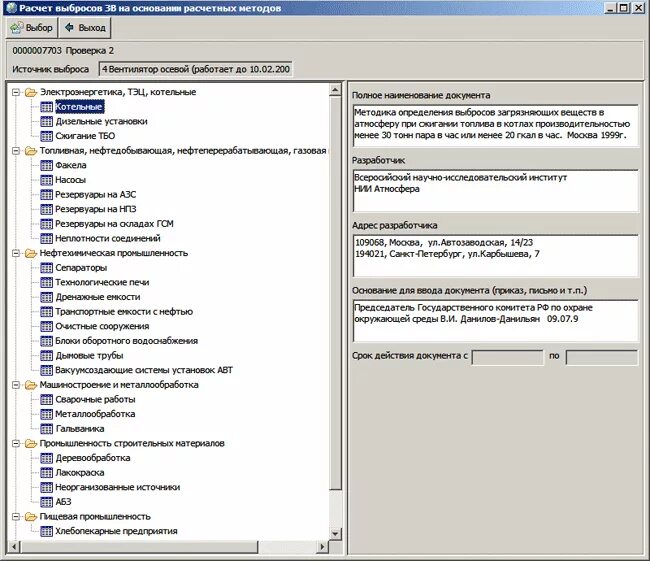
Task: Click the Срок действия документа с date field
Action: pos(507,357)
